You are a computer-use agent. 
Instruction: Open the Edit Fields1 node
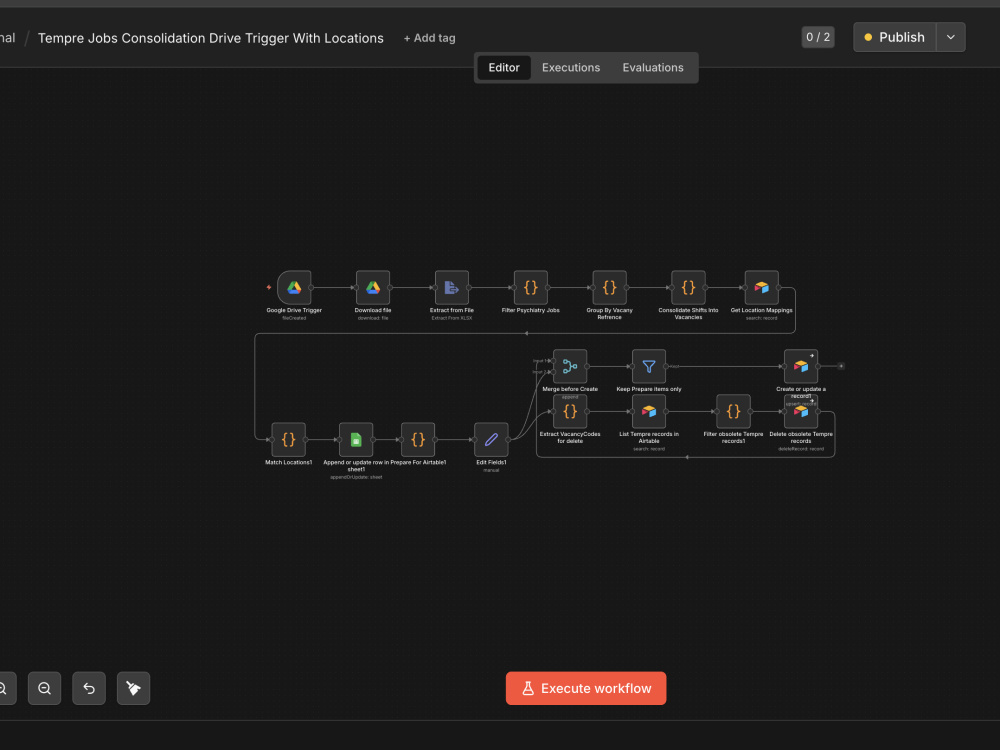point(491,439)
